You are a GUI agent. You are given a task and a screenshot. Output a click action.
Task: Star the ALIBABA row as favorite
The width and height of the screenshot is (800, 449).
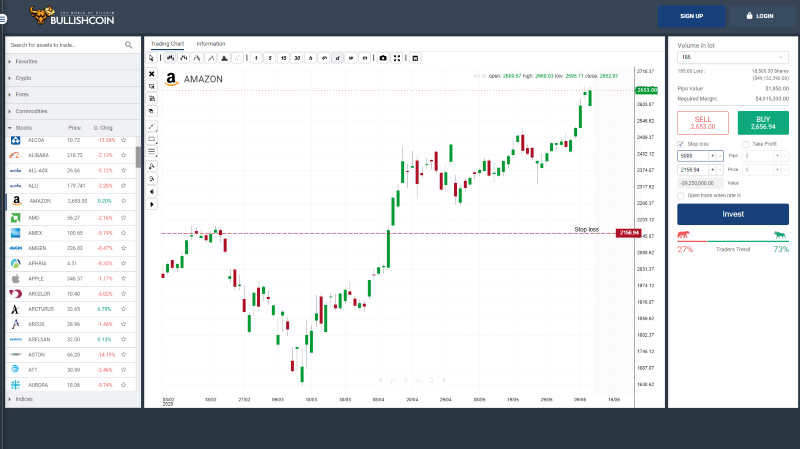pyautogui.click(x=123, y=155)
